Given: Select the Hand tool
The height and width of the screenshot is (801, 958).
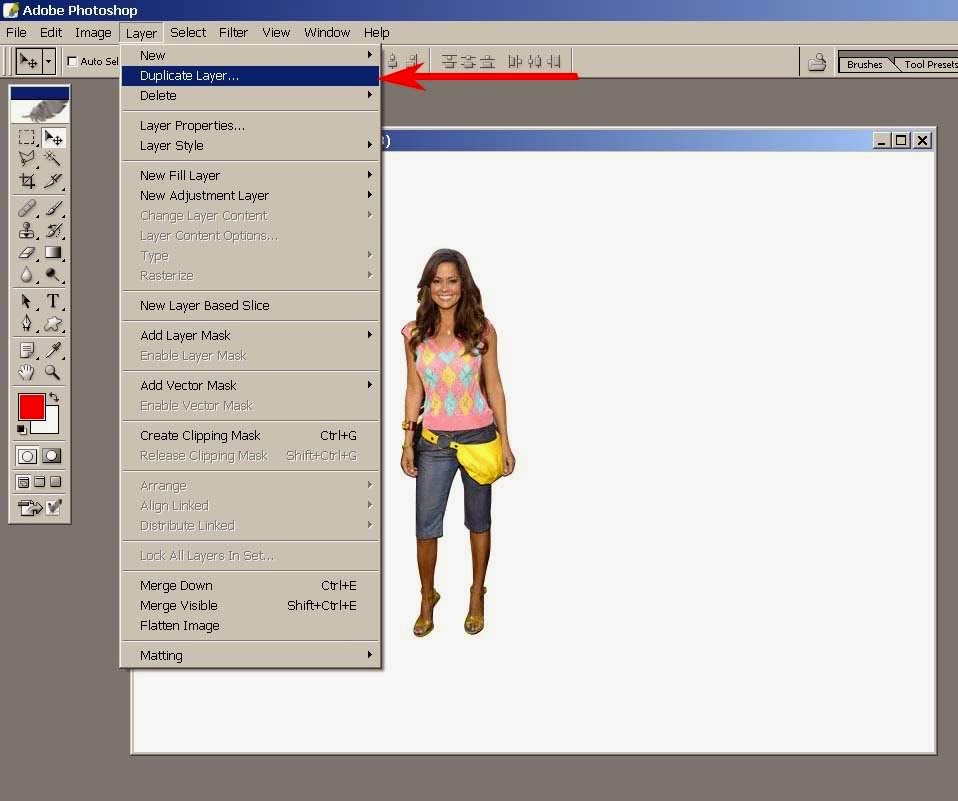Looking at the screenshot, I should point(27,372).
